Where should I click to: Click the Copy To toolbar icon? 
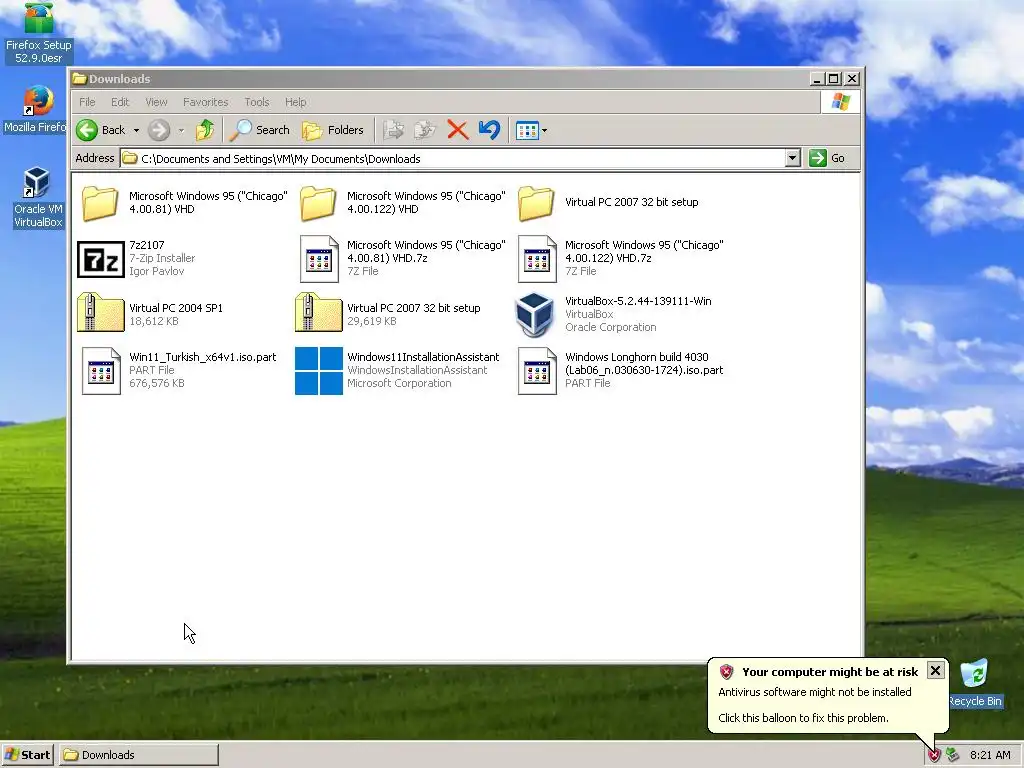[x=424, y=130]
